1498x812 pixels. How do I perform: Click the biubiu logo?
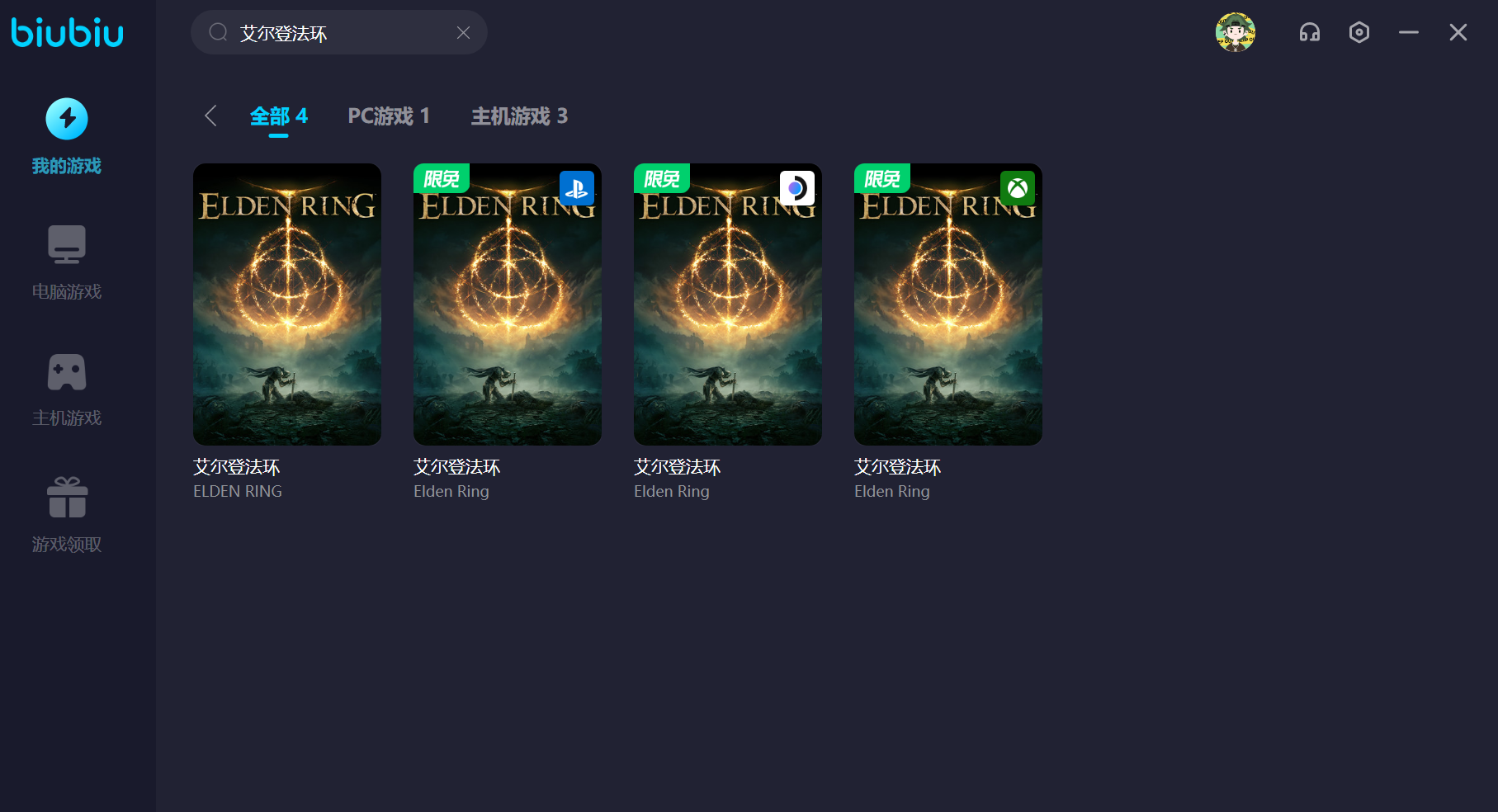67,32
